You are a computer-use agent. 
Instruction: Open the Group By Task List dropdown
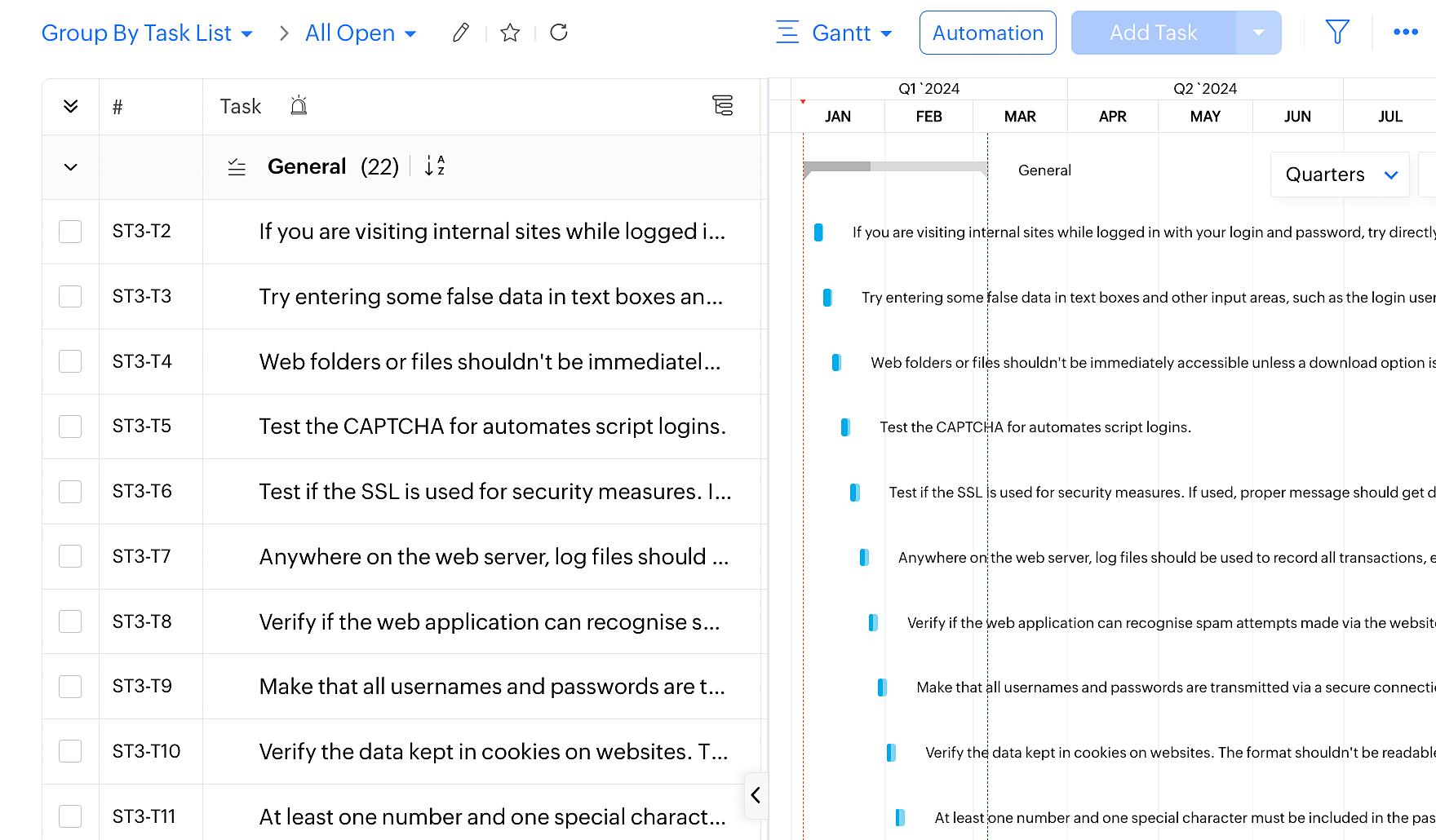147,33
